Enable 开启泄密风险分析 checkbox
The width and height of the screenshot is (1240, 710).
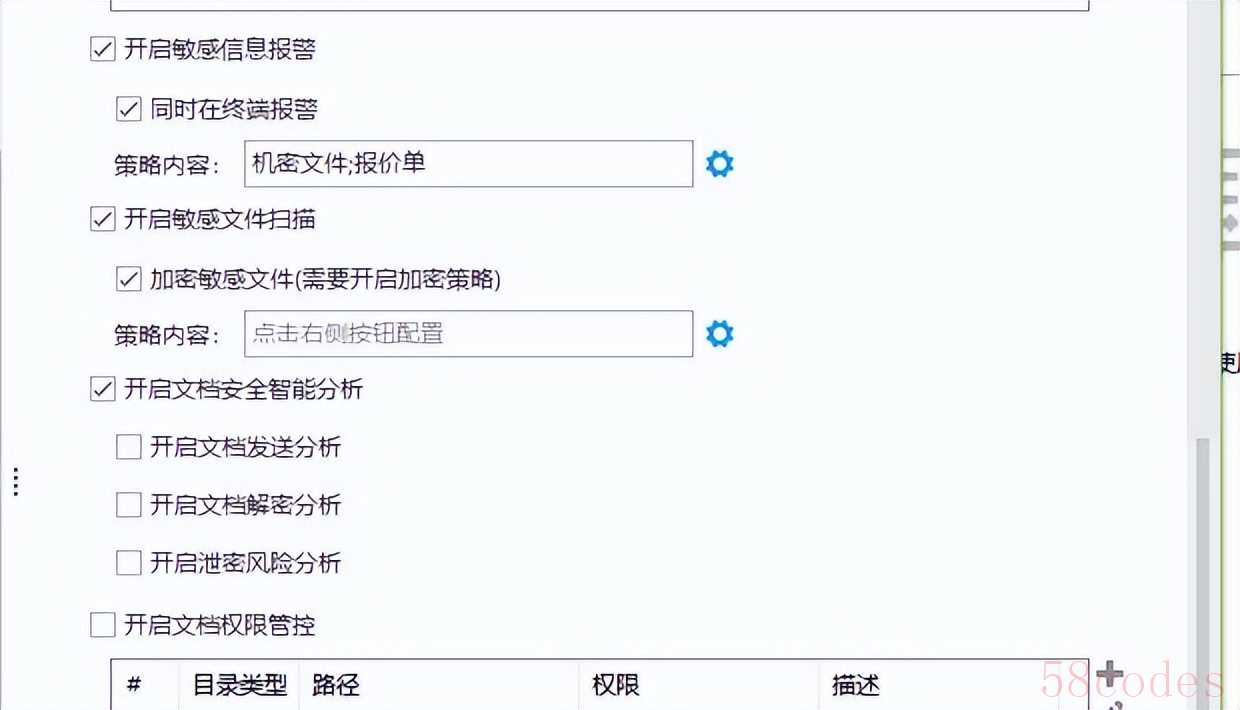[x=129, y=563]
